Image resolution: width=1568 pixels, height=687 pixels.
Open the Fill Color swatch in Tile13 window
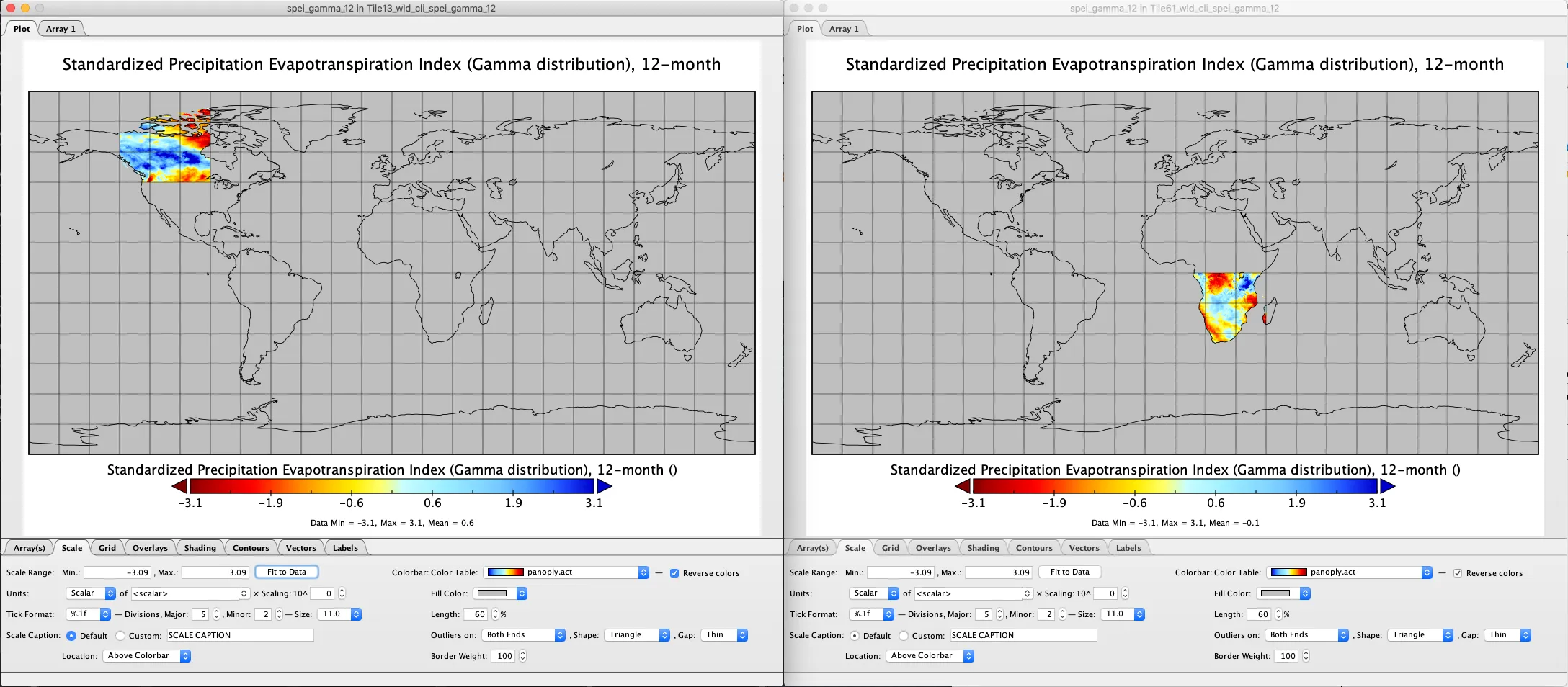coord(500,593)
